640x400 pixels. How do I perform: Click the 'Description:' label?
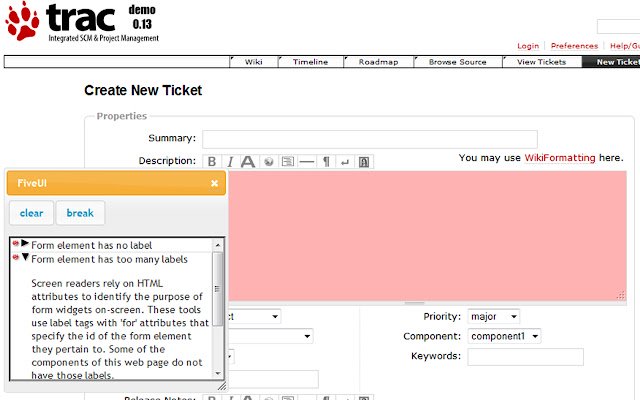[x=167, y=161]
